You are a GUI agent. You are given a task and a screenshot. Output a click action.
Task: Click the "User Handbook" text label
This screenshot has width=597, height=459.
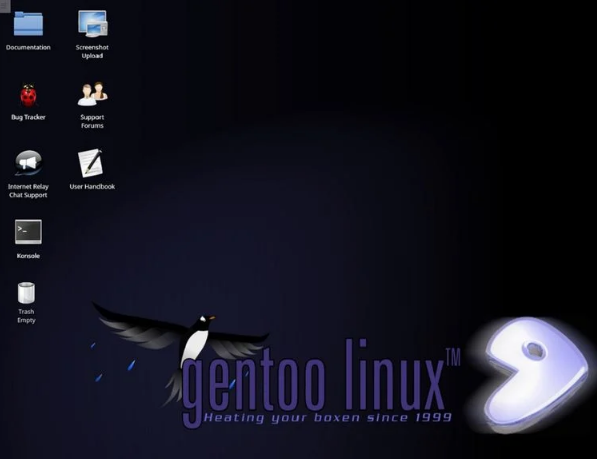pyautogui.click(x=92, y=186)
